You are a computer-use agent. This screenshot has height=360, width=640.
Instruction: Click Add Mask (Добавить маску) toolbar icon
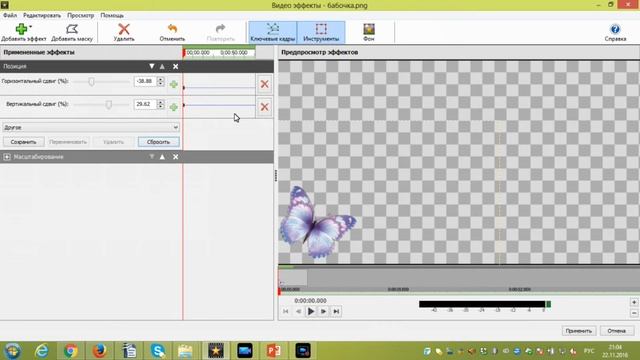(72, 32)
